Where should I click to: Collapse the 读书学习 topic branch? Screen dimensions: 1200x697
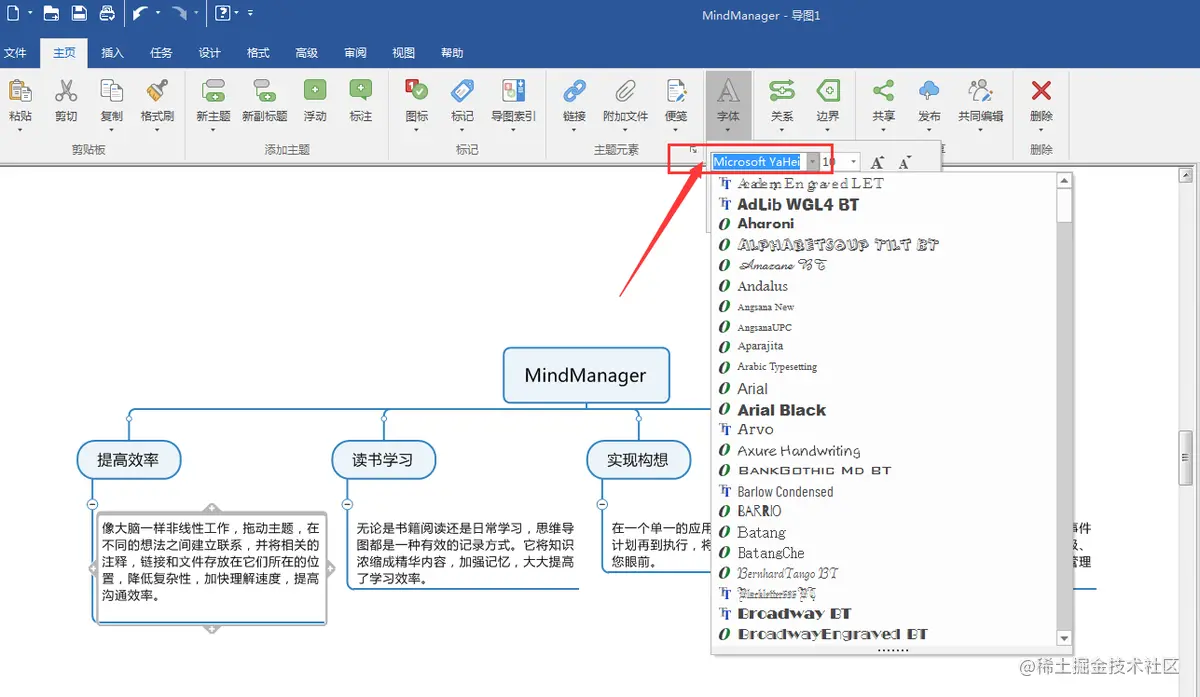click(x=347, y=504)
